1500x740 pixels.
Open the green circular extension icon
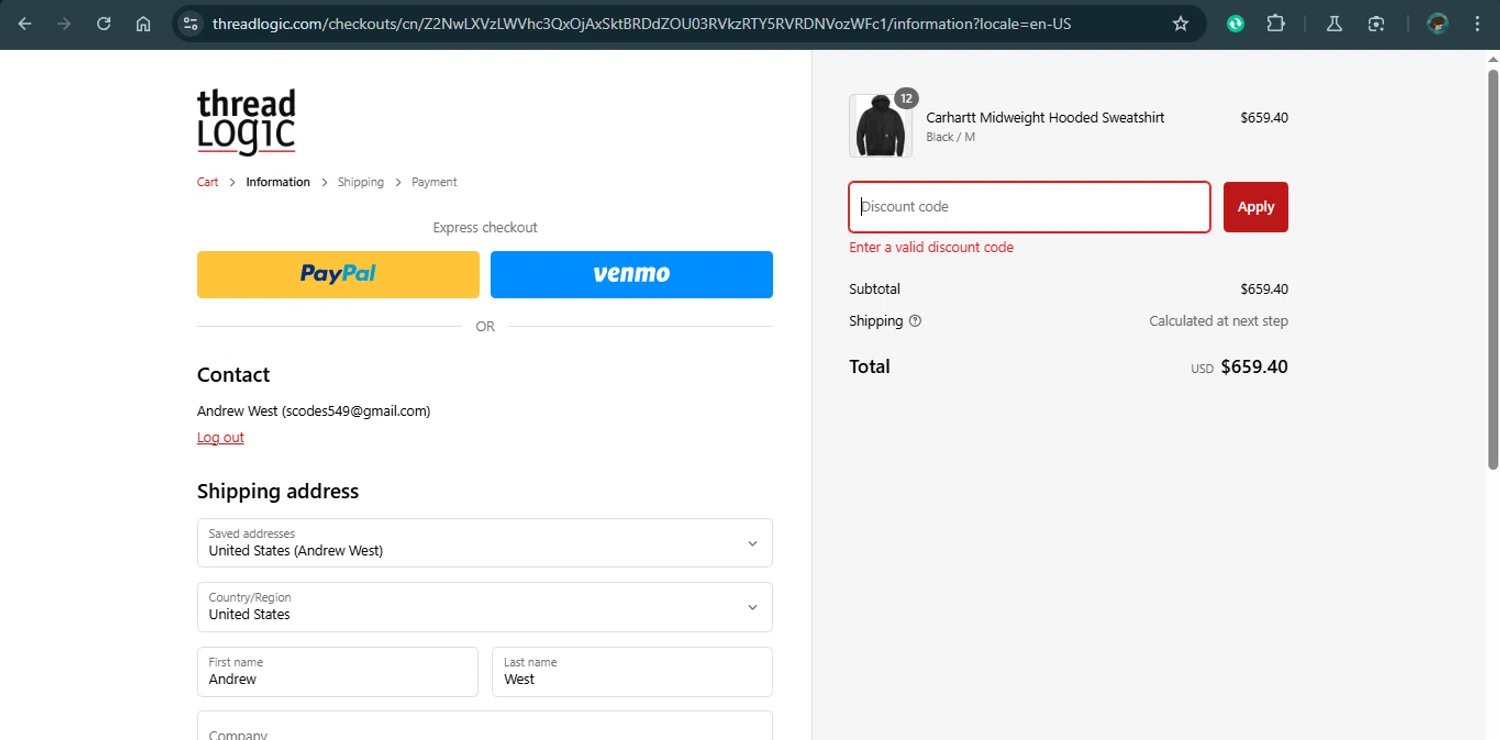[1236, 24]
